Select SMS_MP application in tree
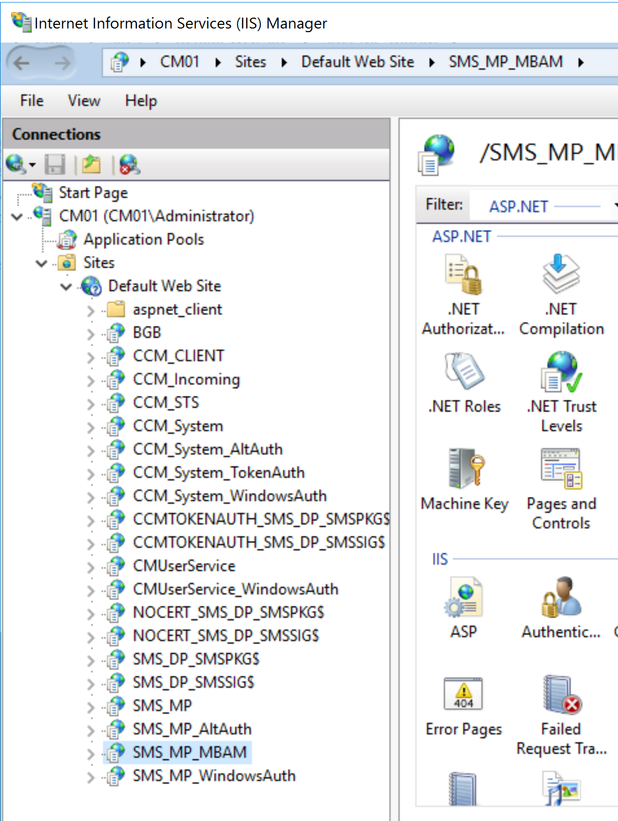This screenshot has width=618, height=821. tap(162, 706)
